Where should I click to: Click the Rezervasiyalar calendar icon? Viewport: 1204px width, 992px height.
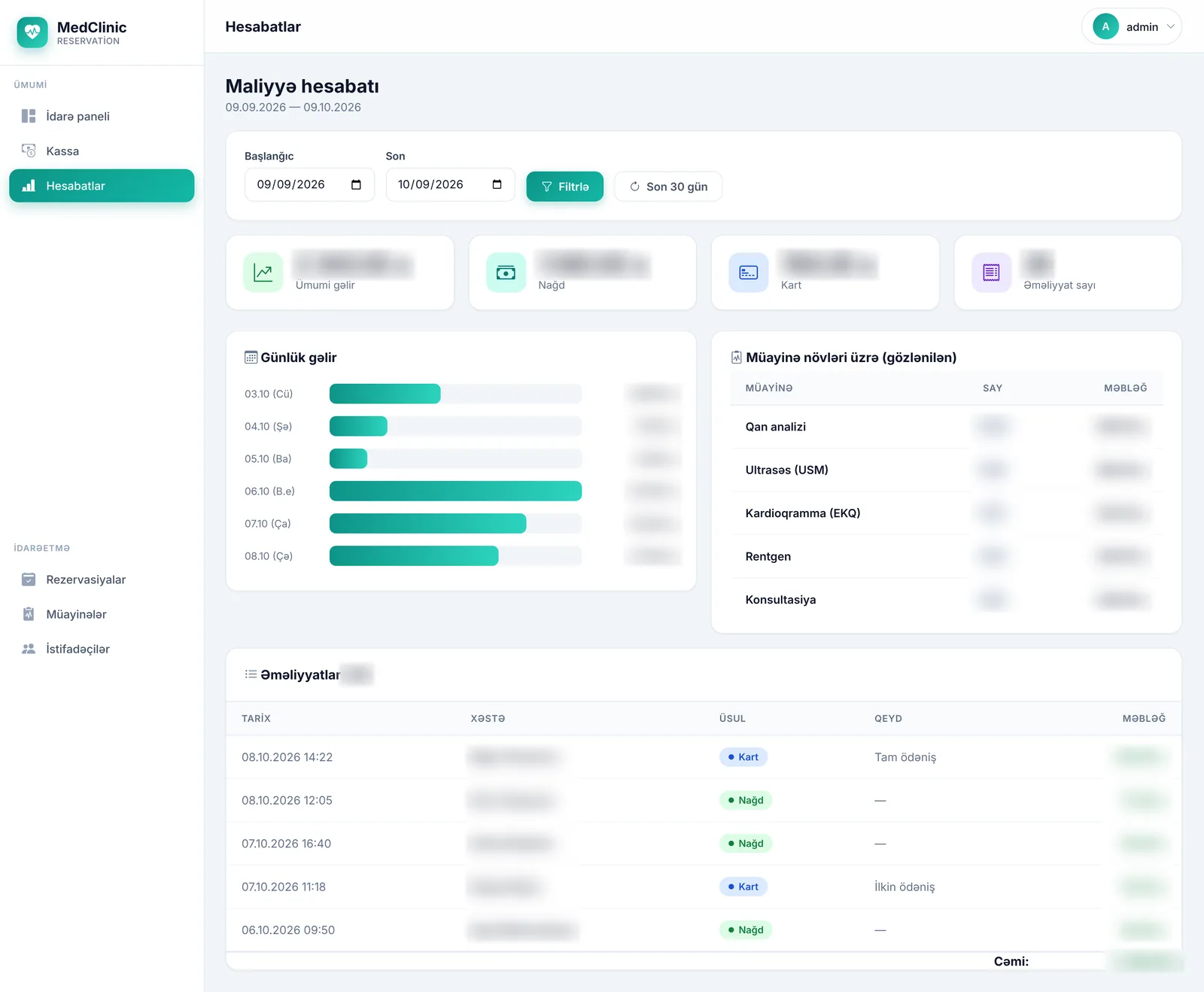[x=29, y=580]
